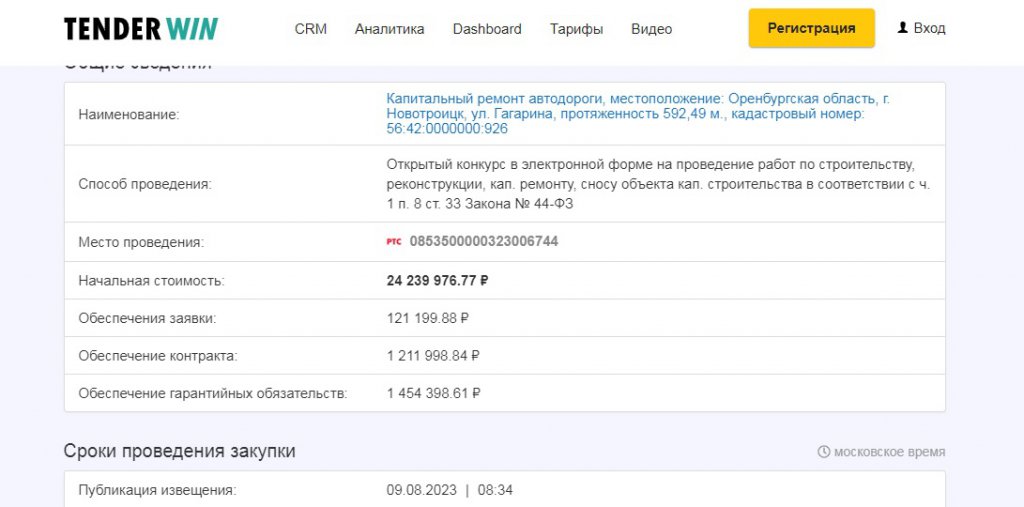The image size is (1024, 507).
Task: Click the publication date 09.08.2023
Action: coord(421,490)
